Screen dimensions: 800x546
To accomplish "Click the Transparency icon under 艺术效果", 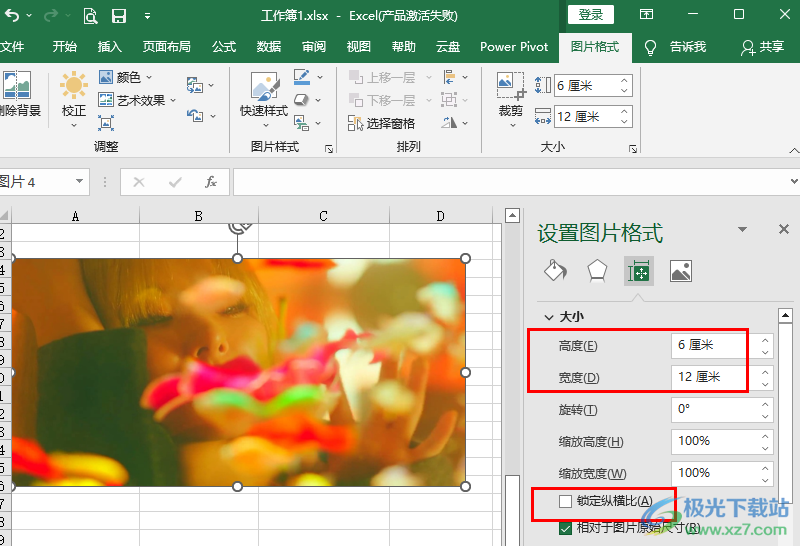I will pyautogui.click(x=106, y=123).
